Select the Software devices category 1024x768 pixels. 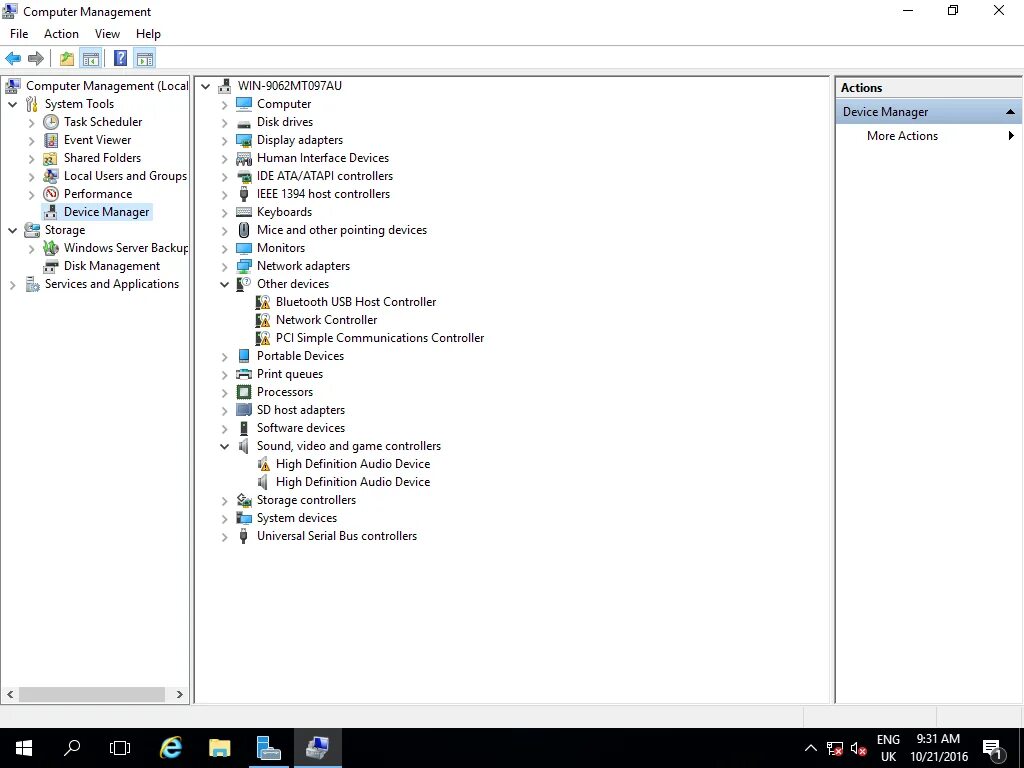[x=300, y=428]
